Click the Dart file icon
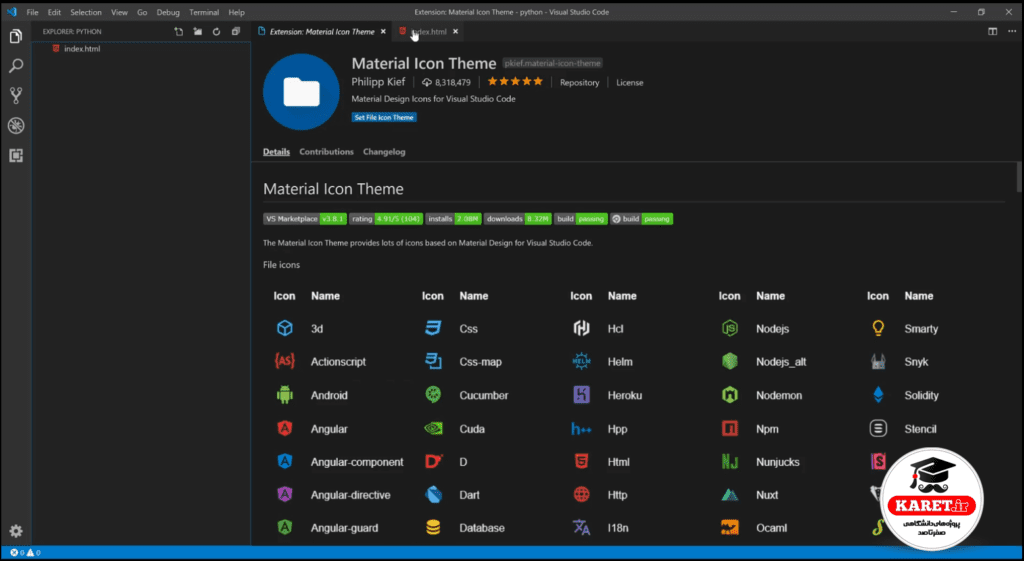This screenshot has height=561, width=1024. pyautogui.click(x=433, y=494)
